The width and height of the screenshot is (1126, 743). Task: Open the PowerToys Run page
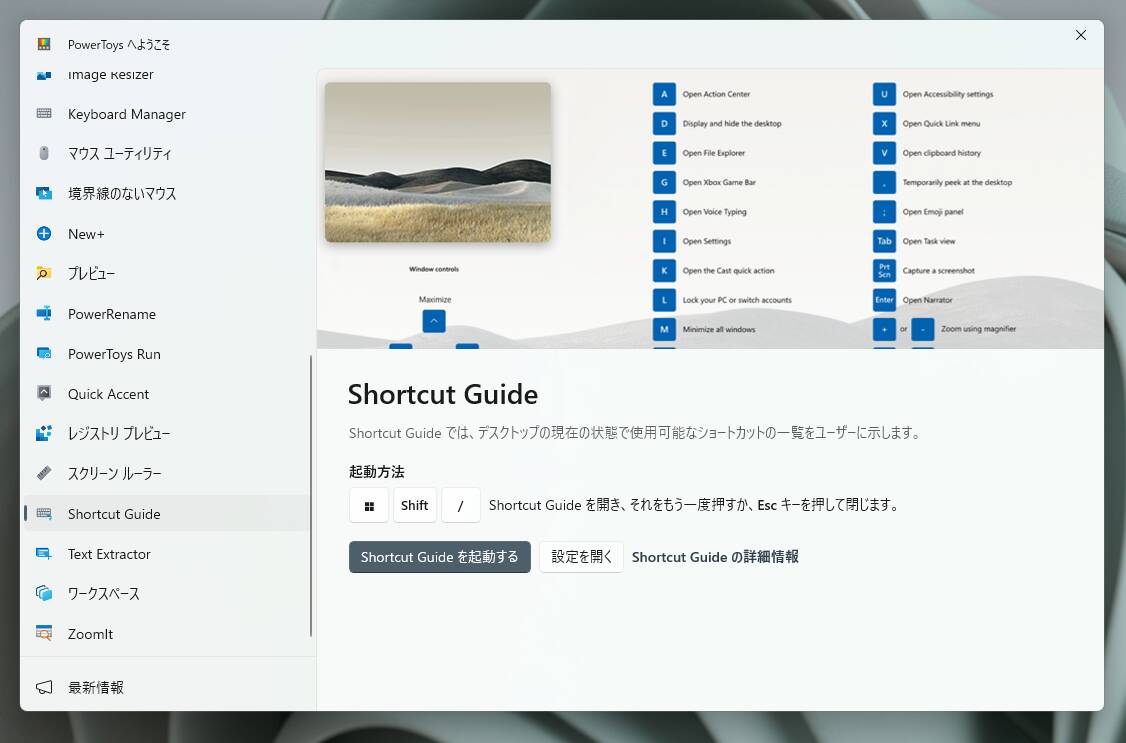pyautogui.click(x=167, y=353)
